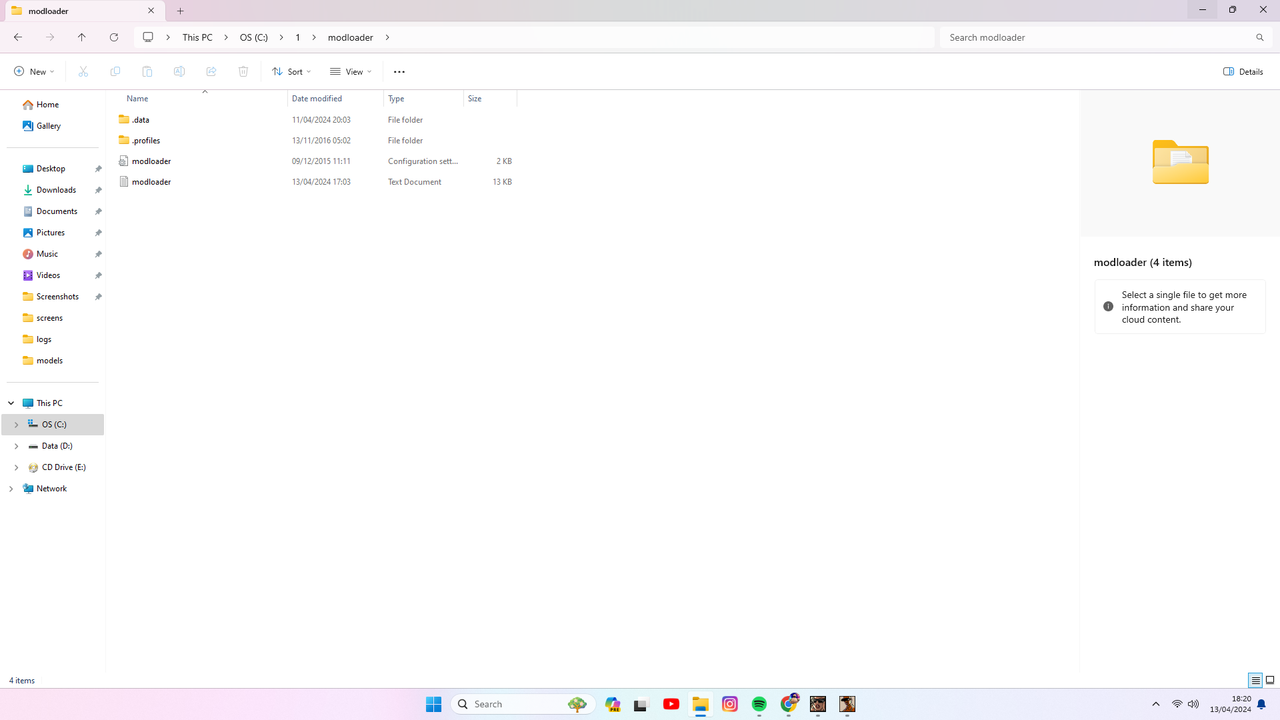This screenshot has height=720, width=1280.
Task: Close the modloader tab
Action: click(152, 11)
